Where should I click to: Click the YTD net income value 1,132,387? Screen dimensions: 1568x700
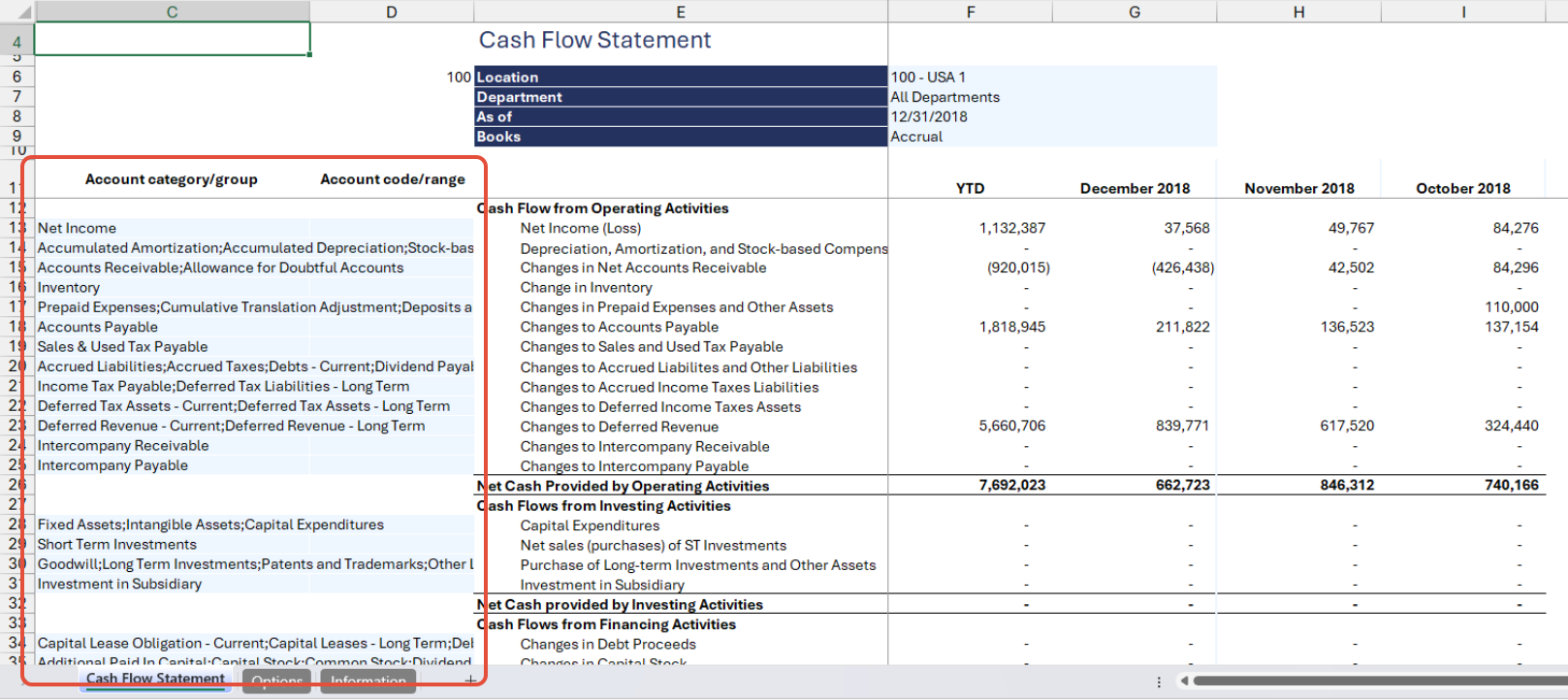(x=1012, y=228)
